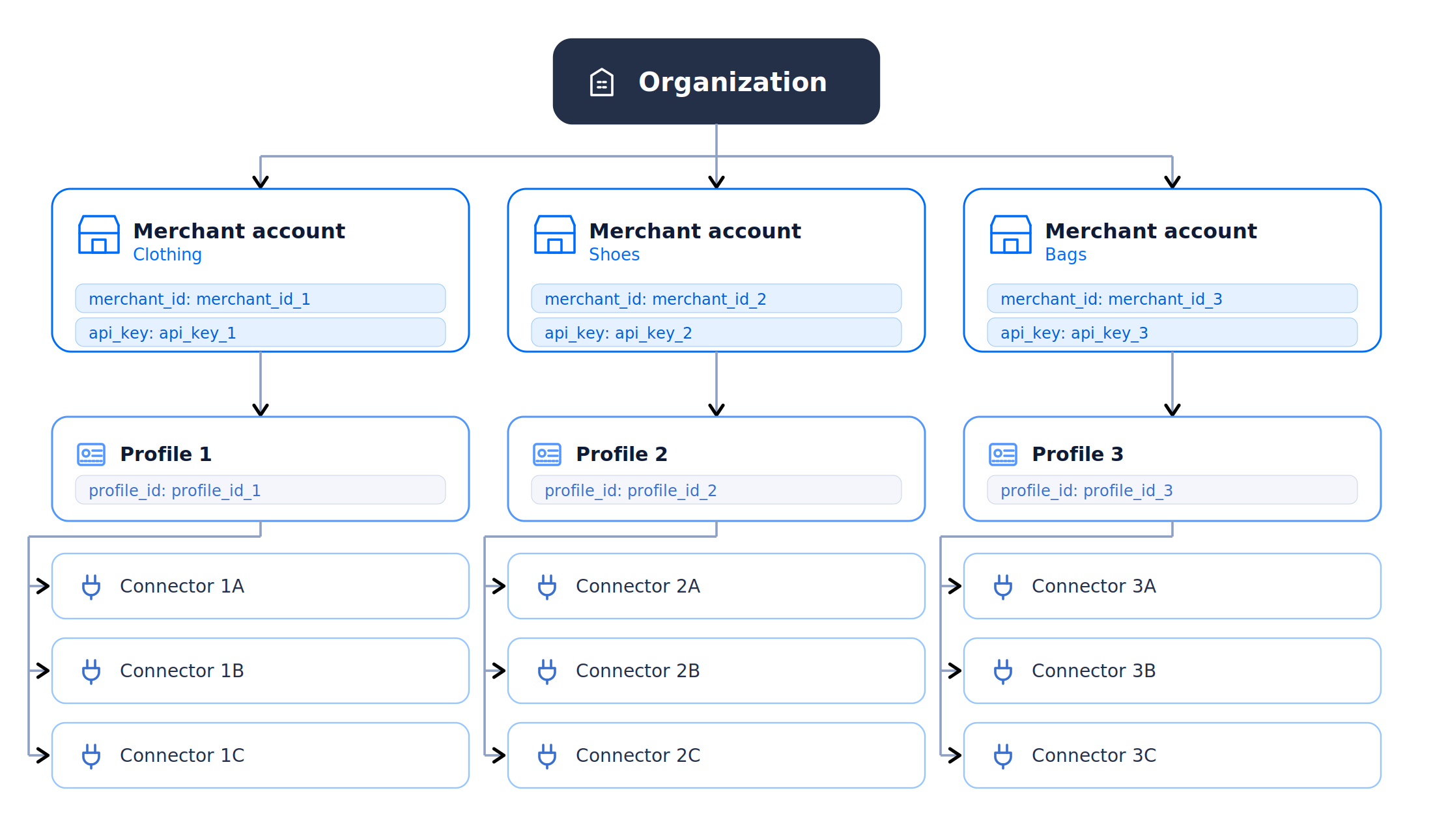Click the merchant_id_3 field
Screen dimensions: 1433x840
[1172, 298]
